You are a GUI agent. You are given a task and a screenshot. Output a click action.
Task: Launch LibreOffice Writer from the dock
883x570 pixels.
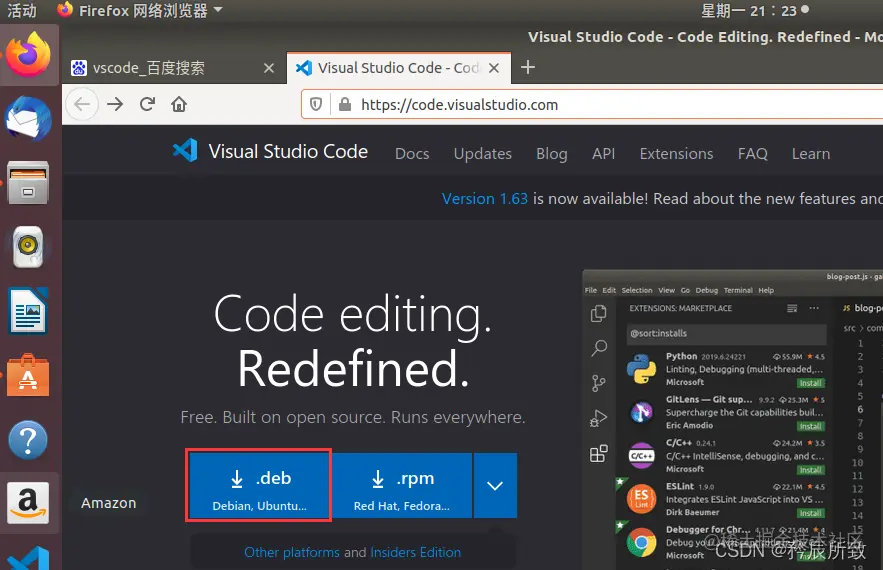coord(28,311)
